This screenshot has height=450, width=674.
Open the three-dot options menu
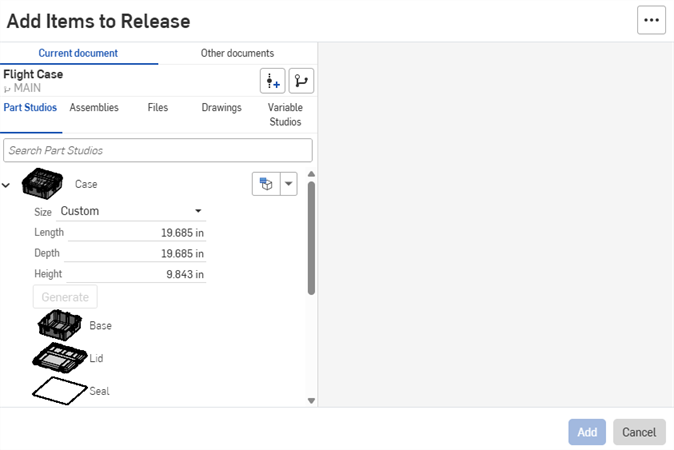coord(651,20)
